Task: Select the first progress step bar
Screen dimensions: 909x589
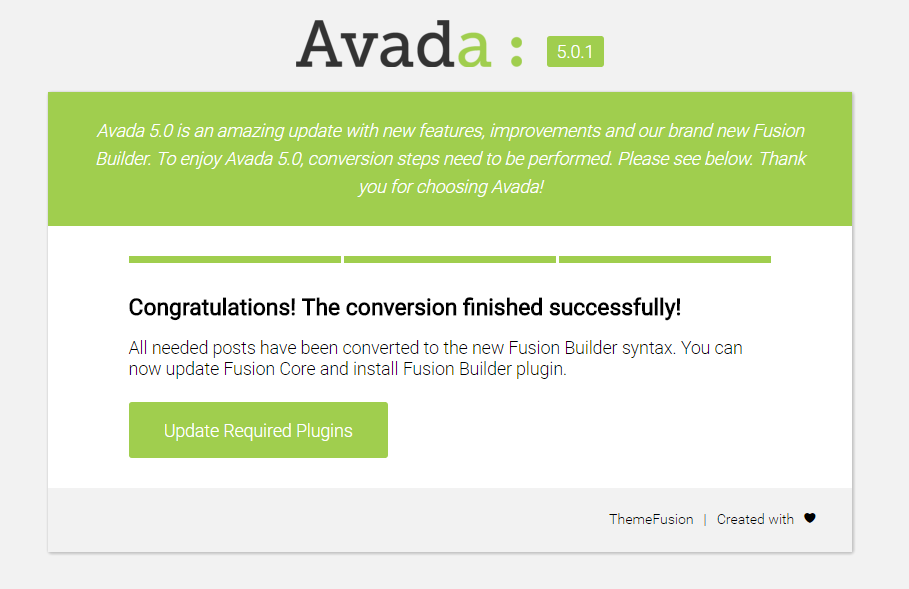Action: pyautogui.click(x=235, y=260)
